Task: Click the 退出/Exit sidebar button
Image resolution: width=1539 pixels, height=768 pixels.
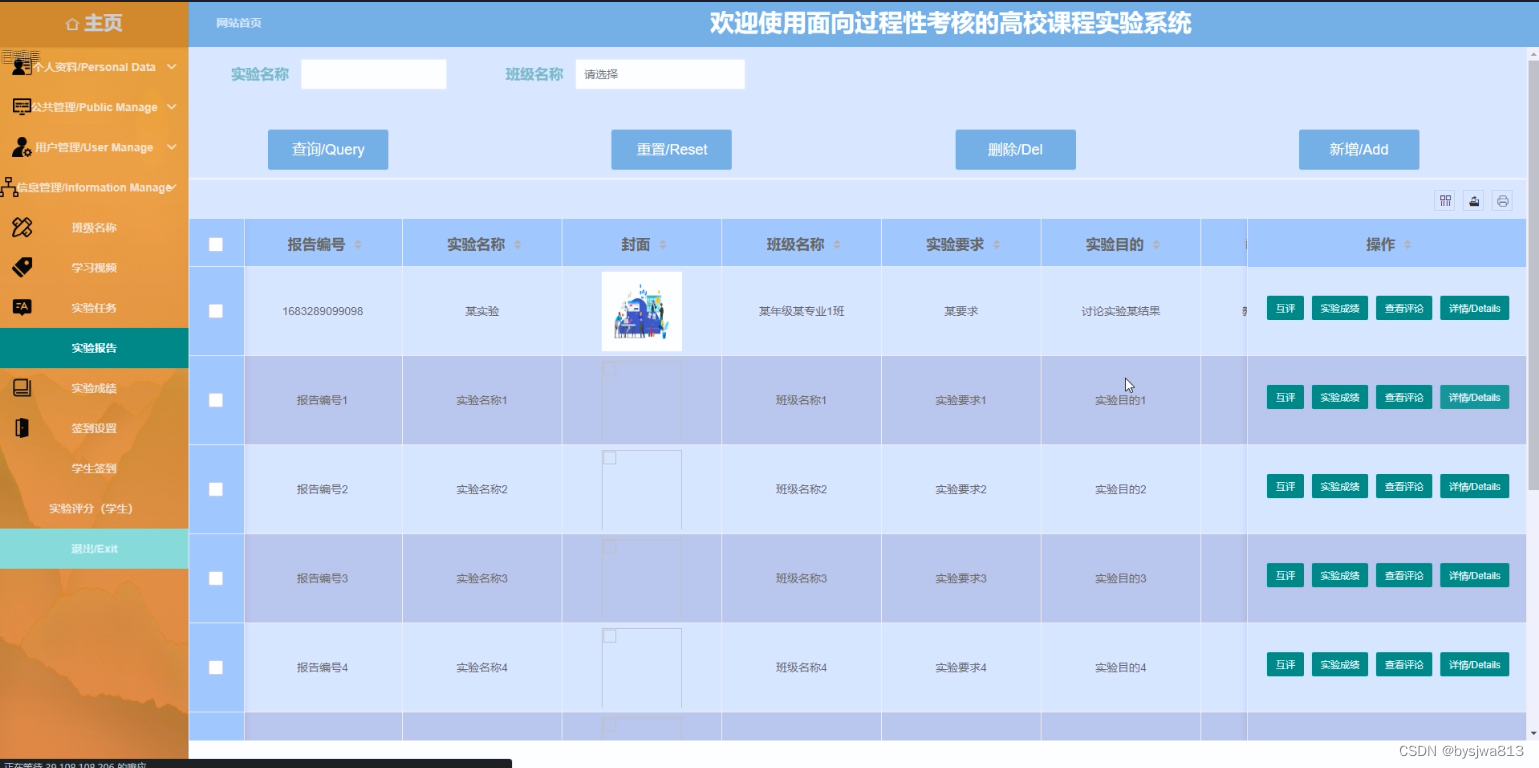Action: click(94, 549)
